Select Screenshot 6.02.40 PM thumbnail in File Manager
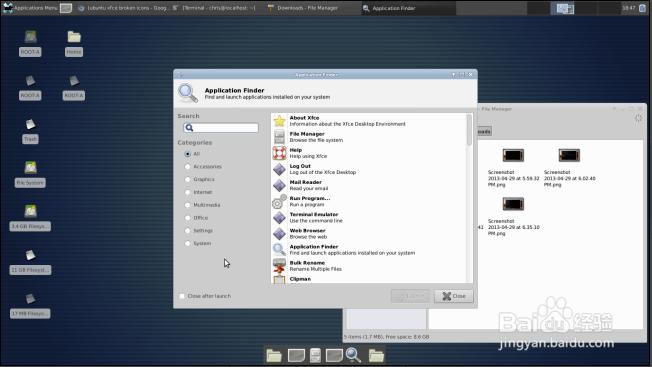Image resolution: width=652 pixels, height=367 pixels. point(569,155)
